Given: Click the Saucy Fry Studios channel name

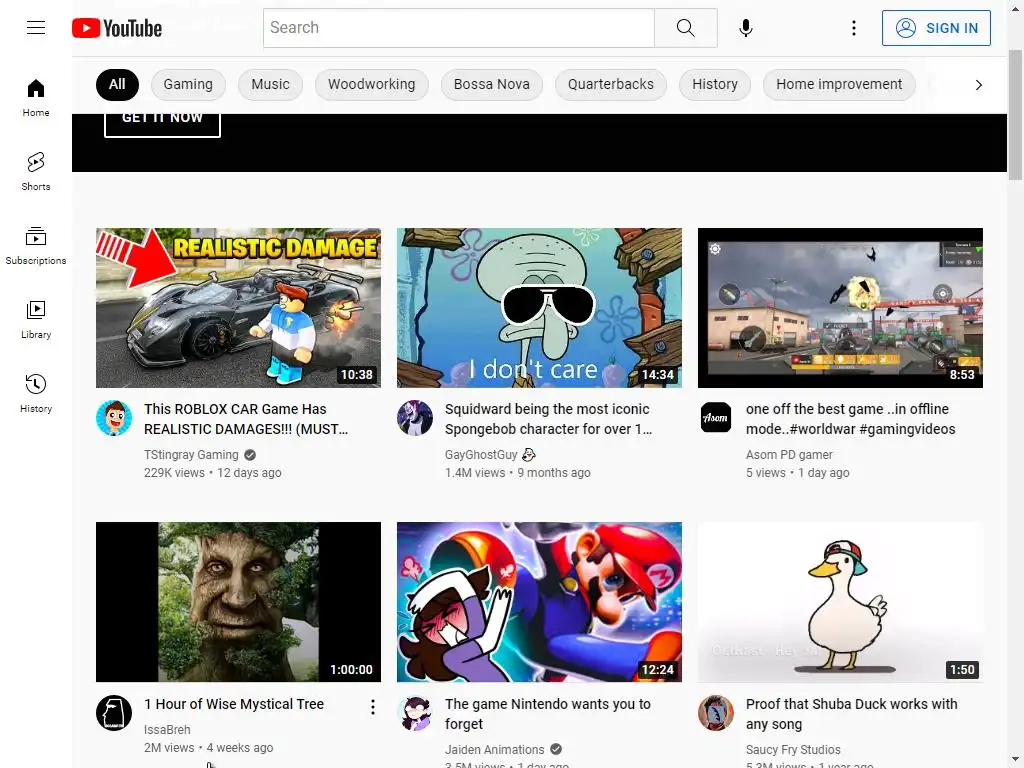Looking at the screenshot, I should coord(793,750).
